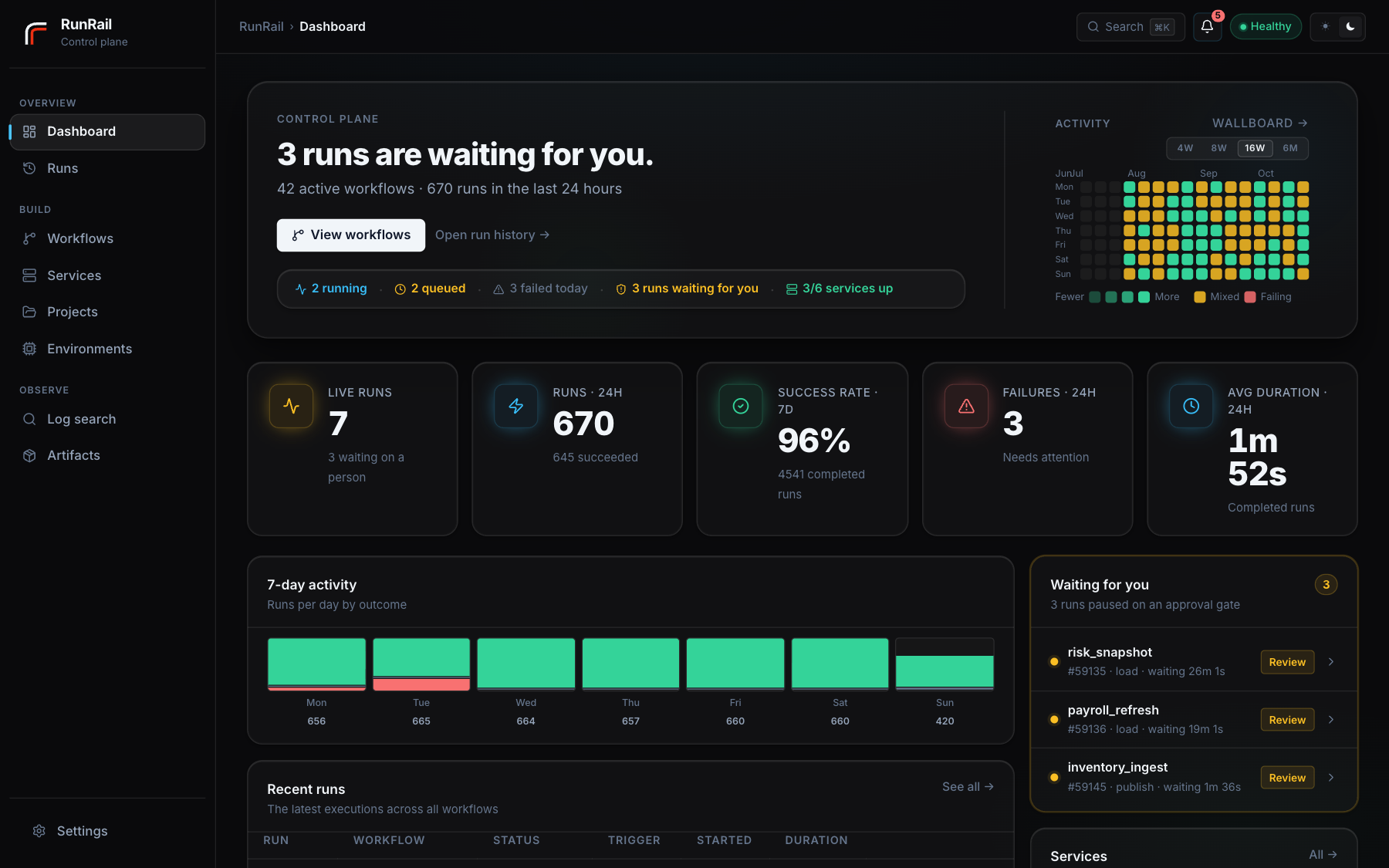1389x868 pixels.
Task: Click the Avg Duration clock icon
Action: (1191, 406)
